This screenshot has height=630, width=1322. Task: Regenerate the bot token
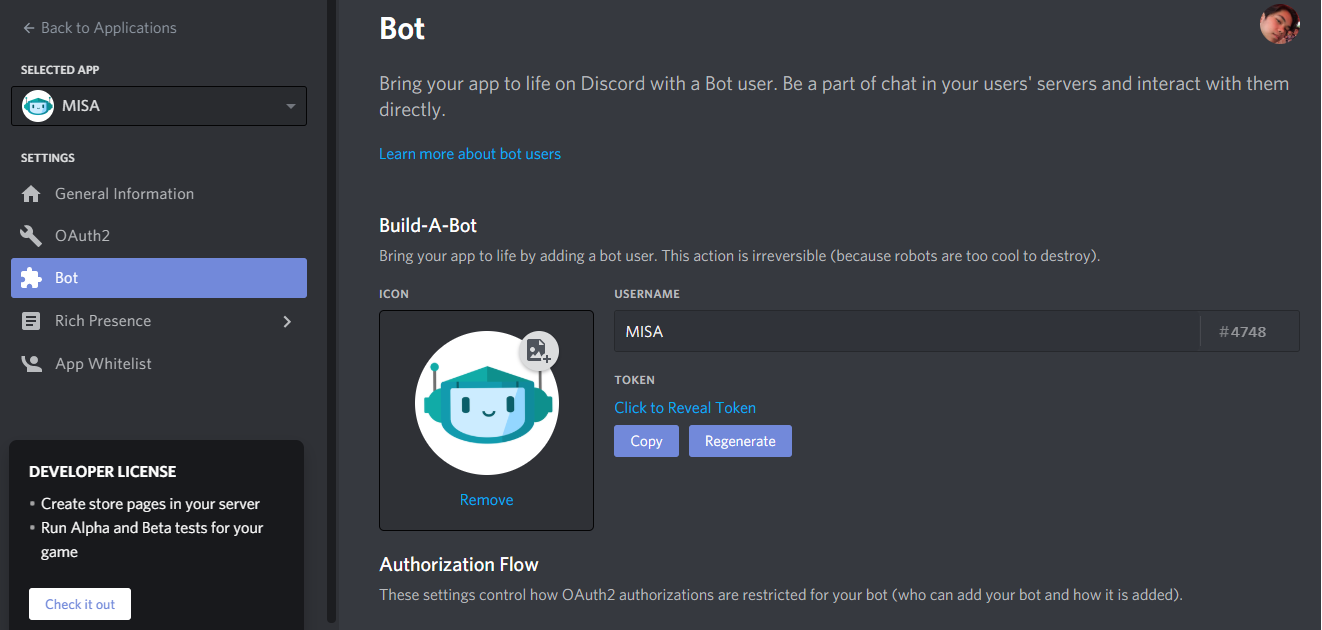[x=740, y=441]
